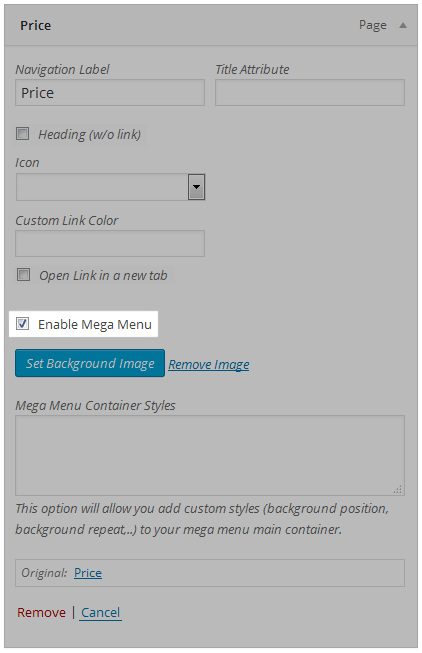Screen dimensions: 422x653
Task: Click the Enable Mega Menu label text
Action: coord(95,324)
